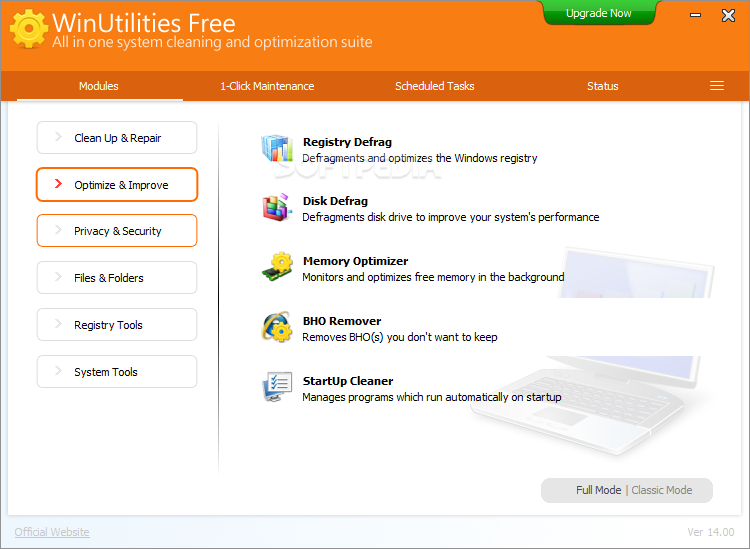Click the 'Ver 14.00' version label
The image size is (750, 549).
(x=711, y=532)
